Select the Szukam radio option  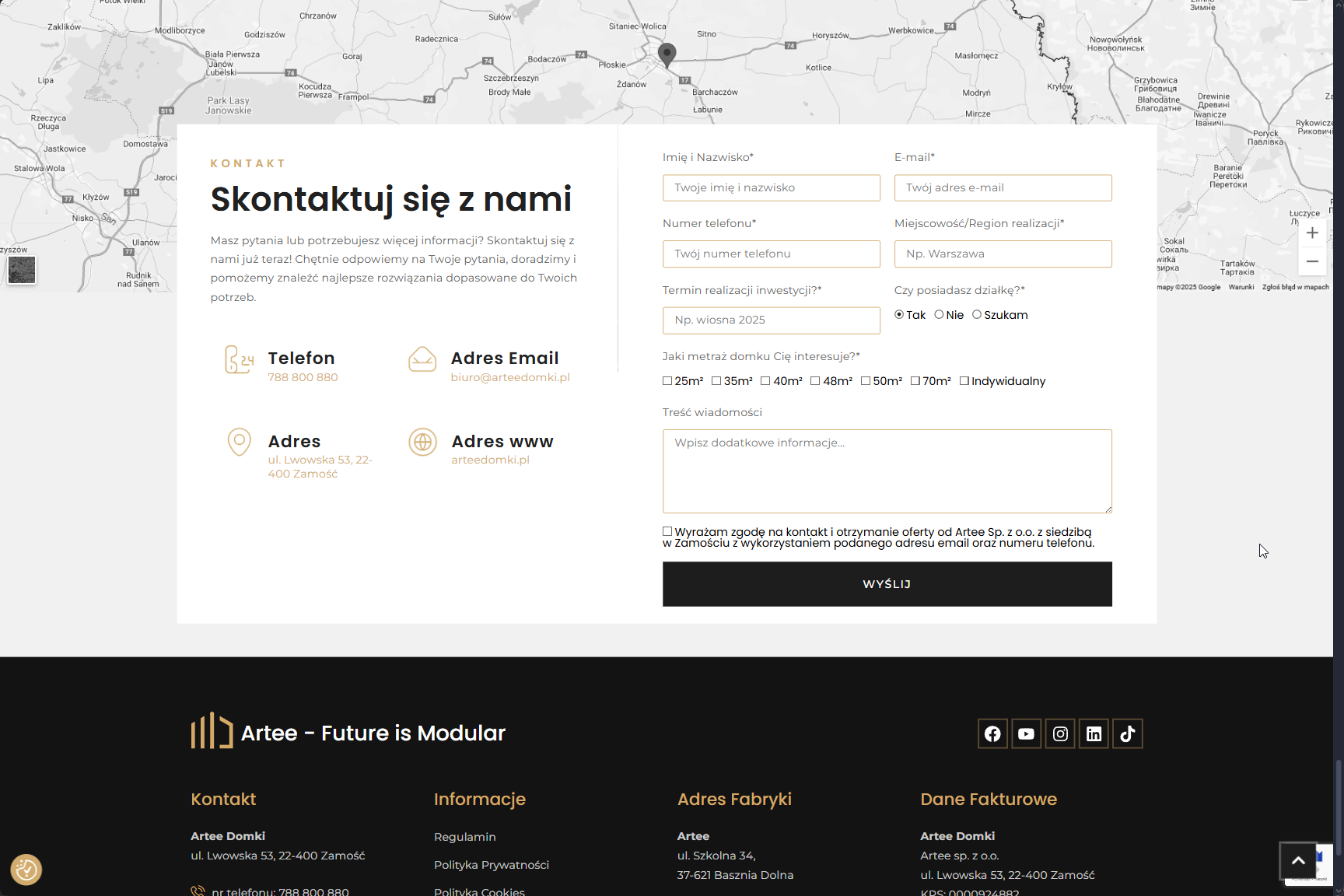(977, 315)
